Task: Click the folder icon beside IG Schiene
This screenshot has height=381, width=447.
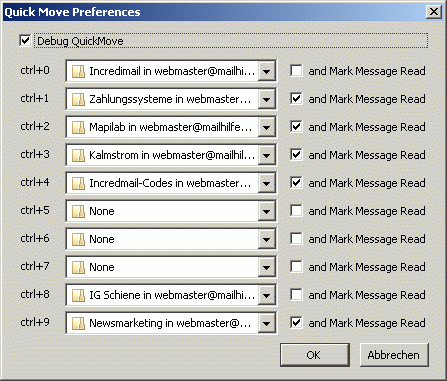Action: (78, 295)
